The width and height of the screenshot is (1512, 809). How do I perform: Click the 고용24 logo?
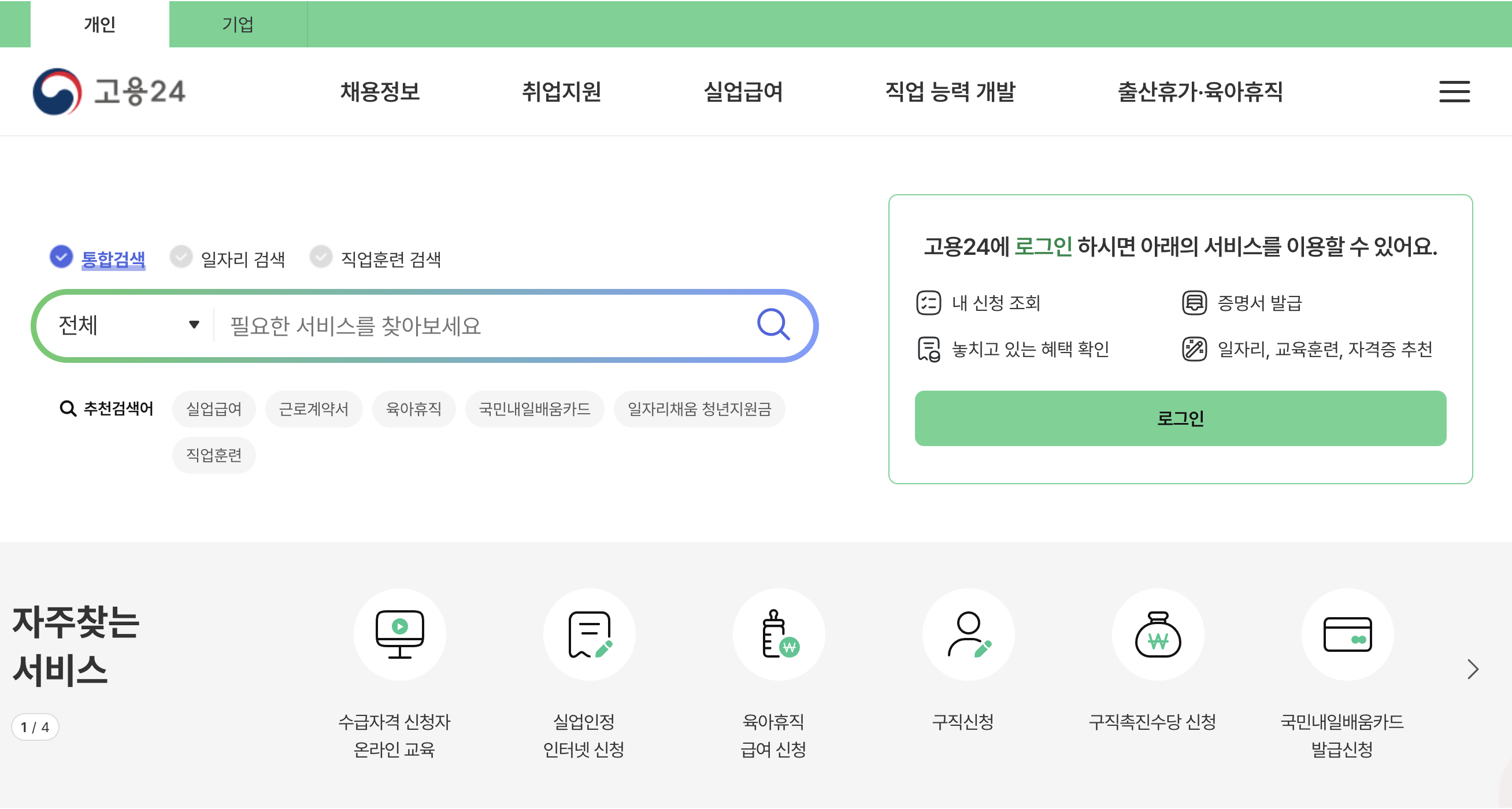tap(109, 91)
